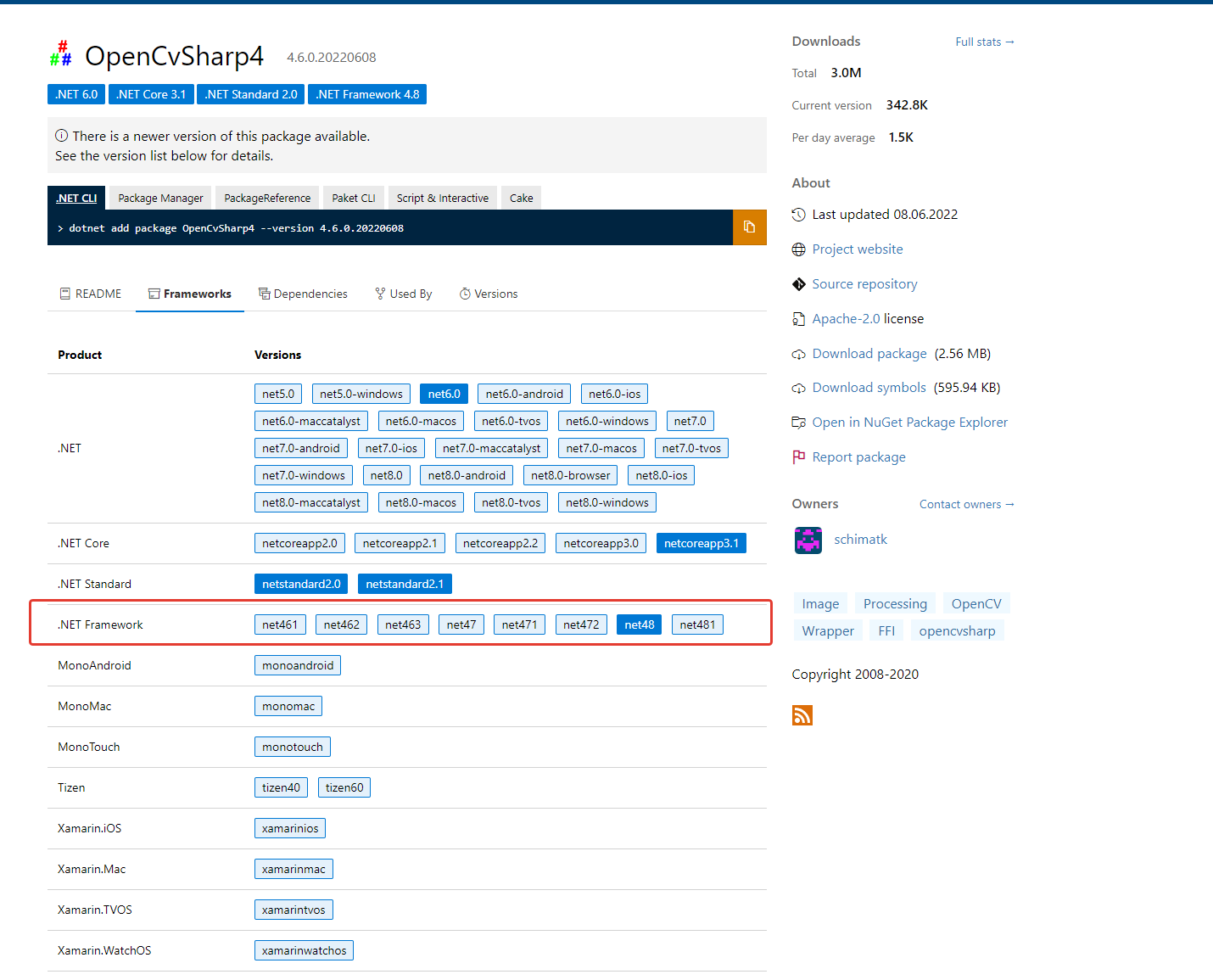The width and height of the screenshot is (1213, 980).
Task: Select the Cake install tab
Action: [522, 198]
